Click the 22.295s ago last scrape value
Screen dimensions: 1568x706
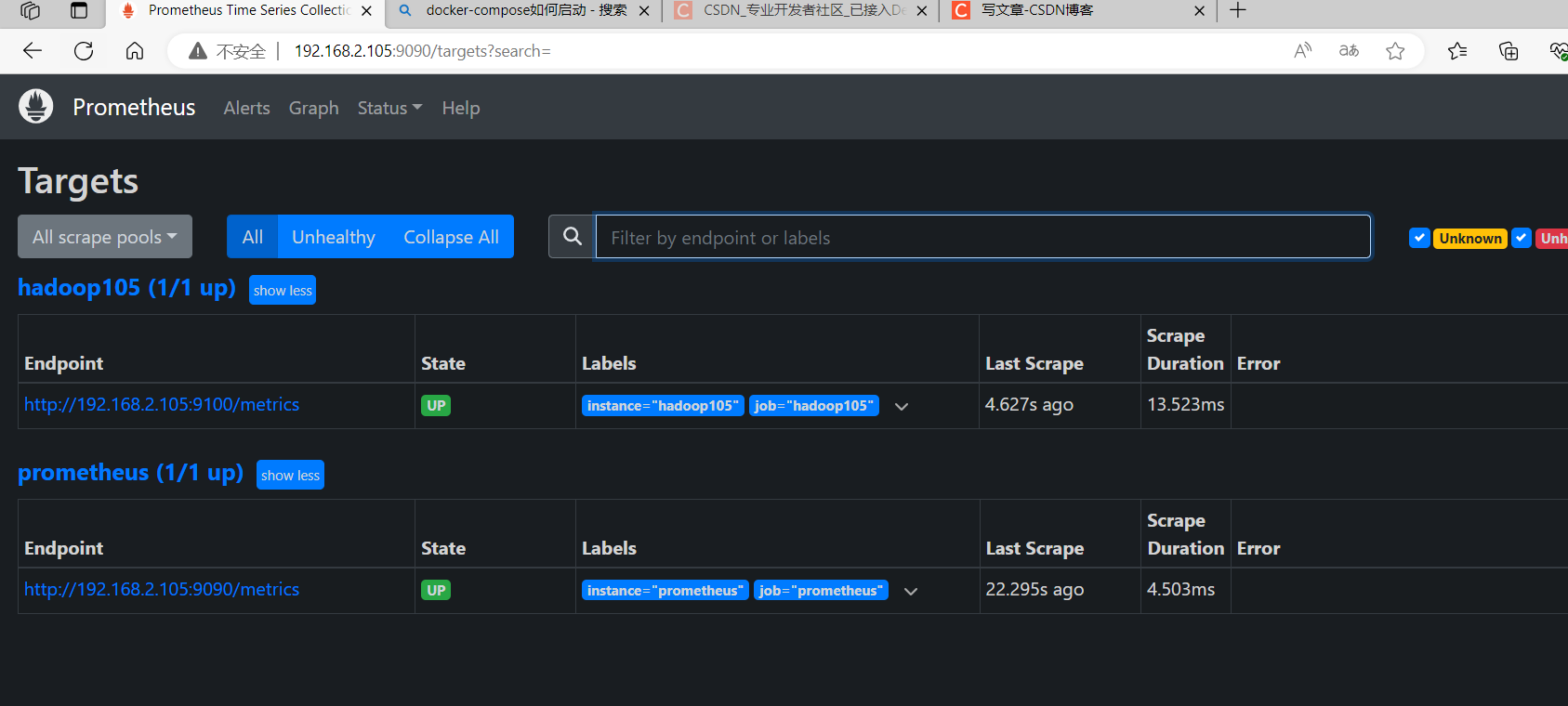coord(1034,589)
